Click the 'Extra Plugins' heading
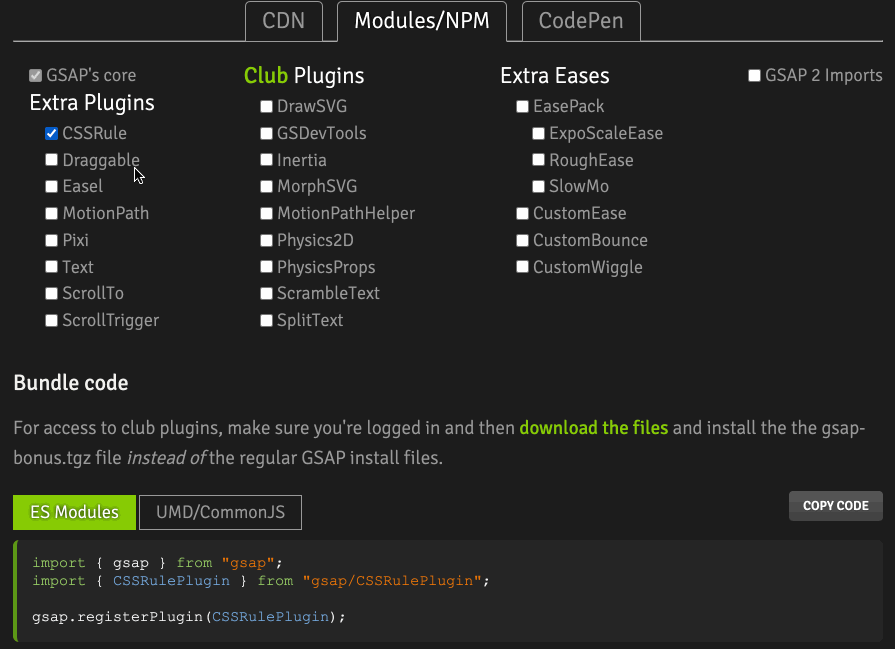The height and width of the screenshot is (649, 895). click(92, 103)
